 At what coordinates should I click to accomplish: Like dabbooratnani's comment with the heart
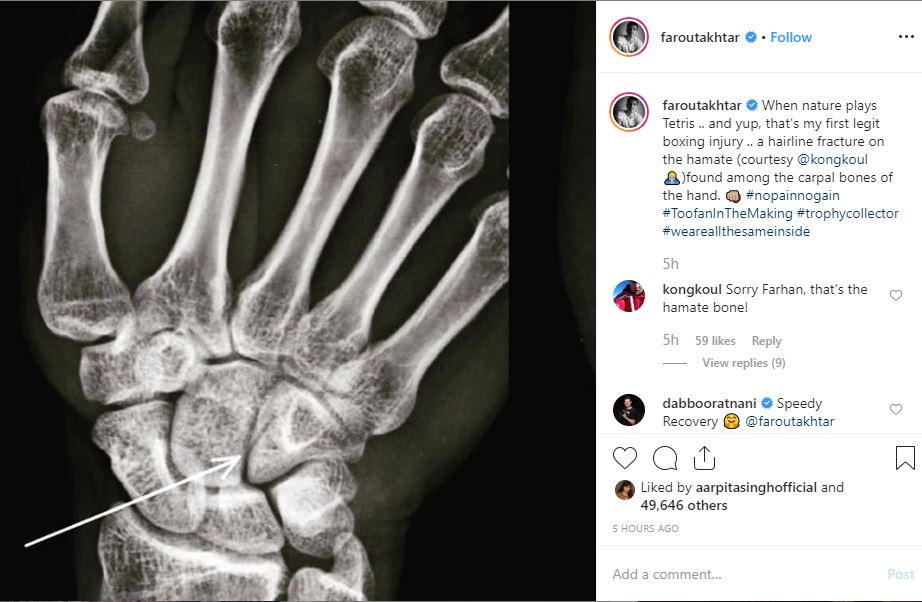tap(896, 409)
